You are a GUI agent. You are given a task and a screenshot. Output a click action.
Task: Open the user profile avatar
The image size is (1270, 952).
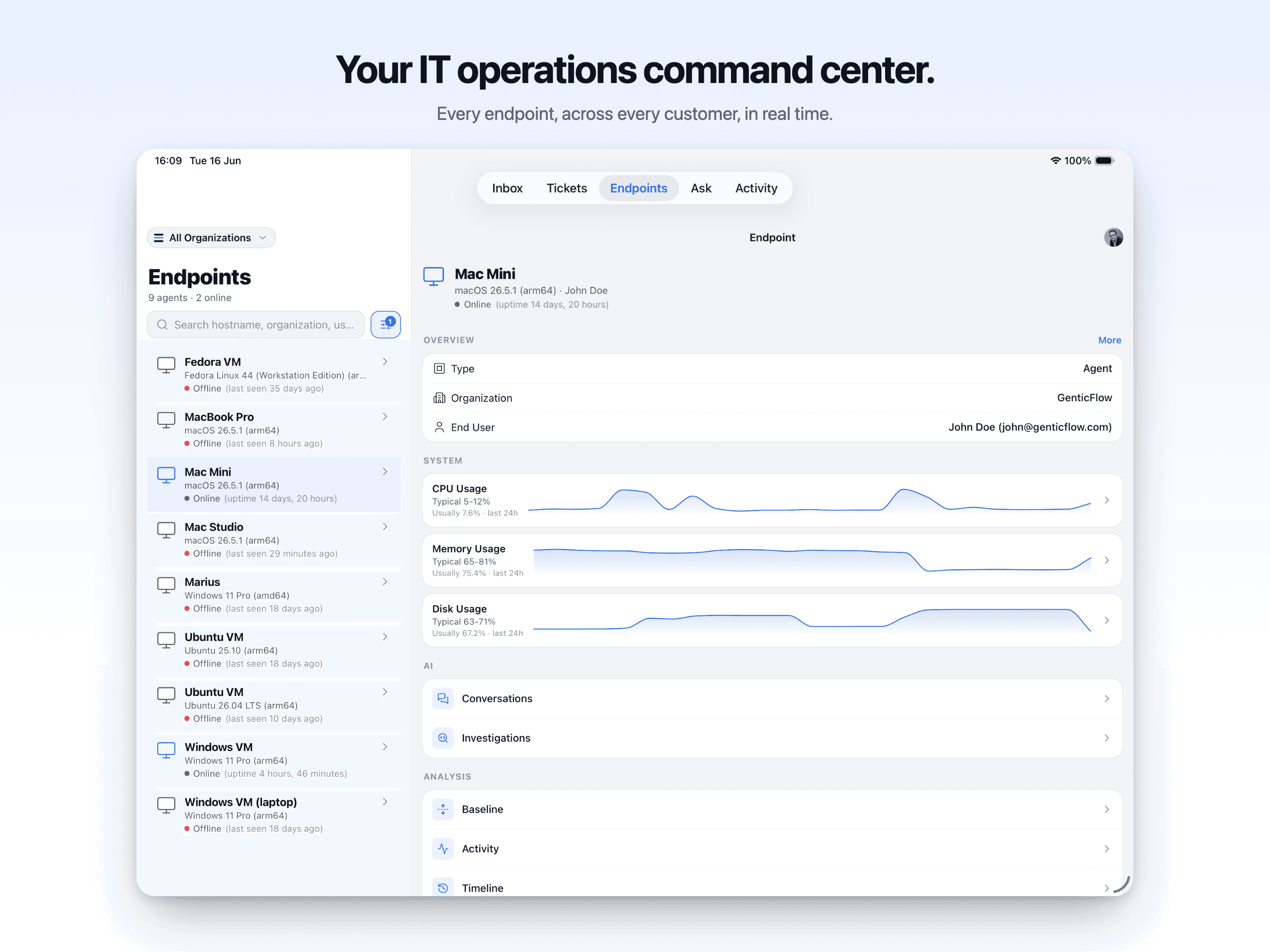click(1113, 237)
